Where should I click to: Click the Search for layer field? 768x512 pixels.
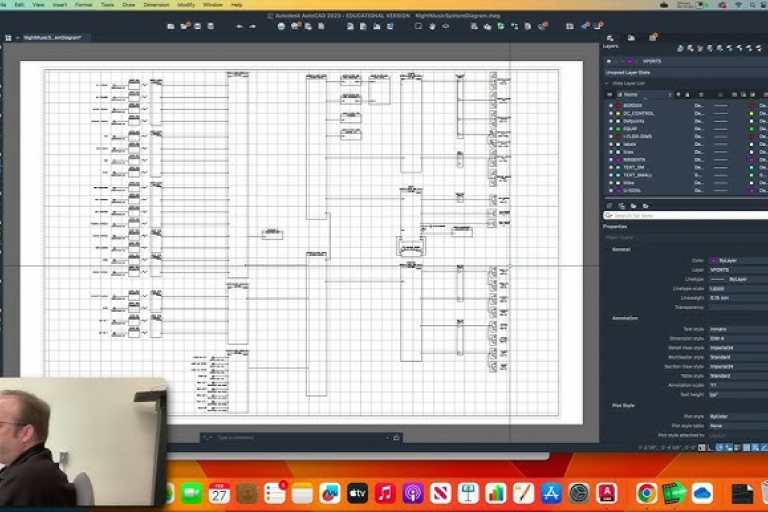pyautogui.click(x=686, y=216)
